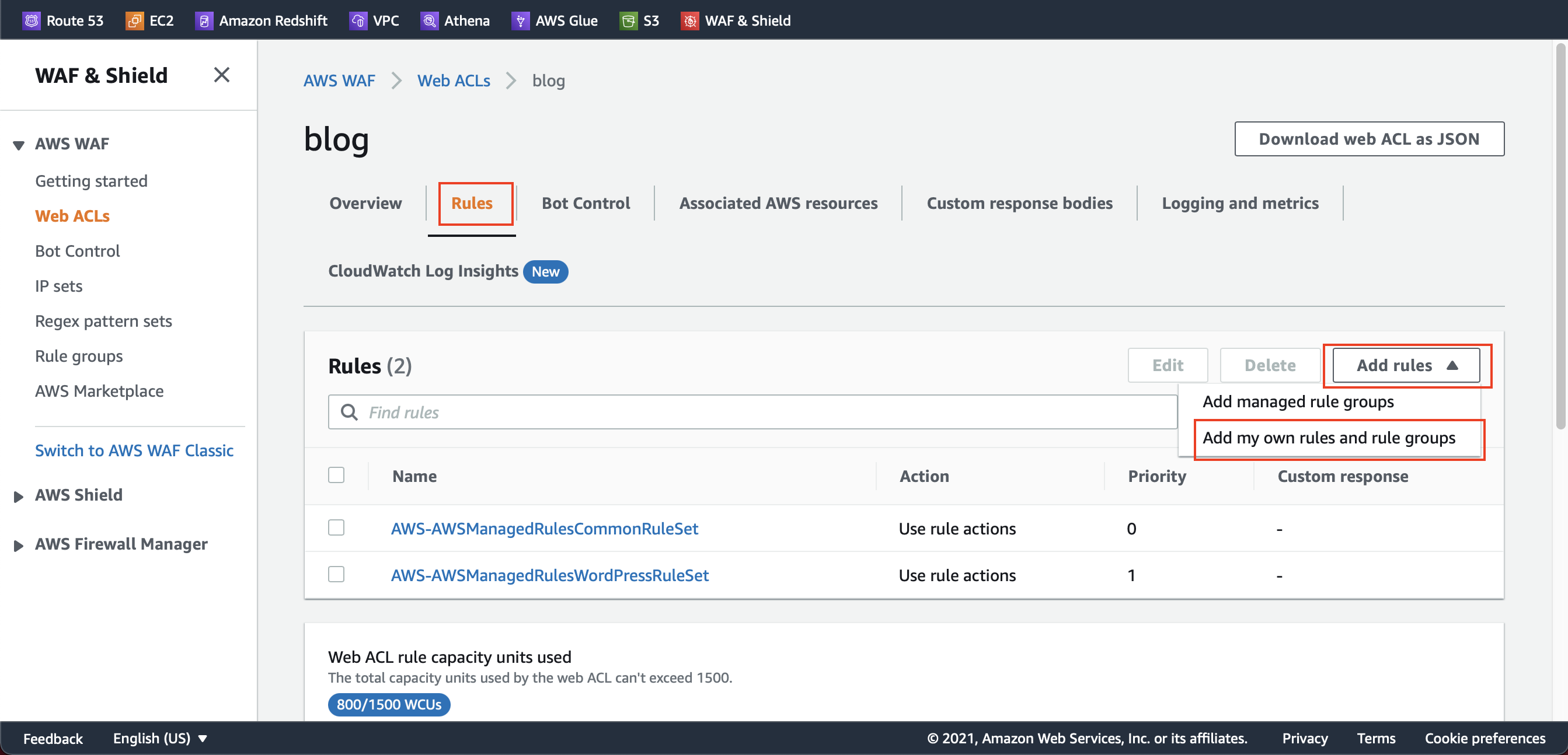
Task: Open the S3 service shortcut icon
Action: [x=628, y=20]
